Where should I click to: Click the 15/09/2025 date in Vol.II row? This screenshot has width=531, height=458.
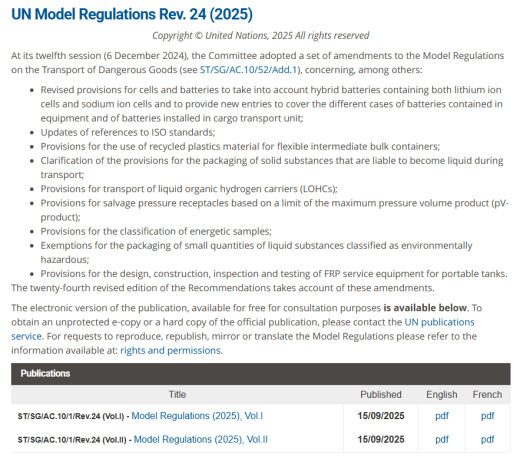point(381,439)
